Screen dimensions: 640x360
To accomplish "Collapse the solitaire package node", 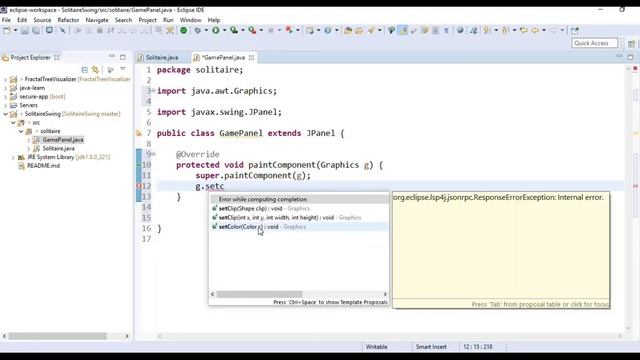I will click(x=21, y=131).
